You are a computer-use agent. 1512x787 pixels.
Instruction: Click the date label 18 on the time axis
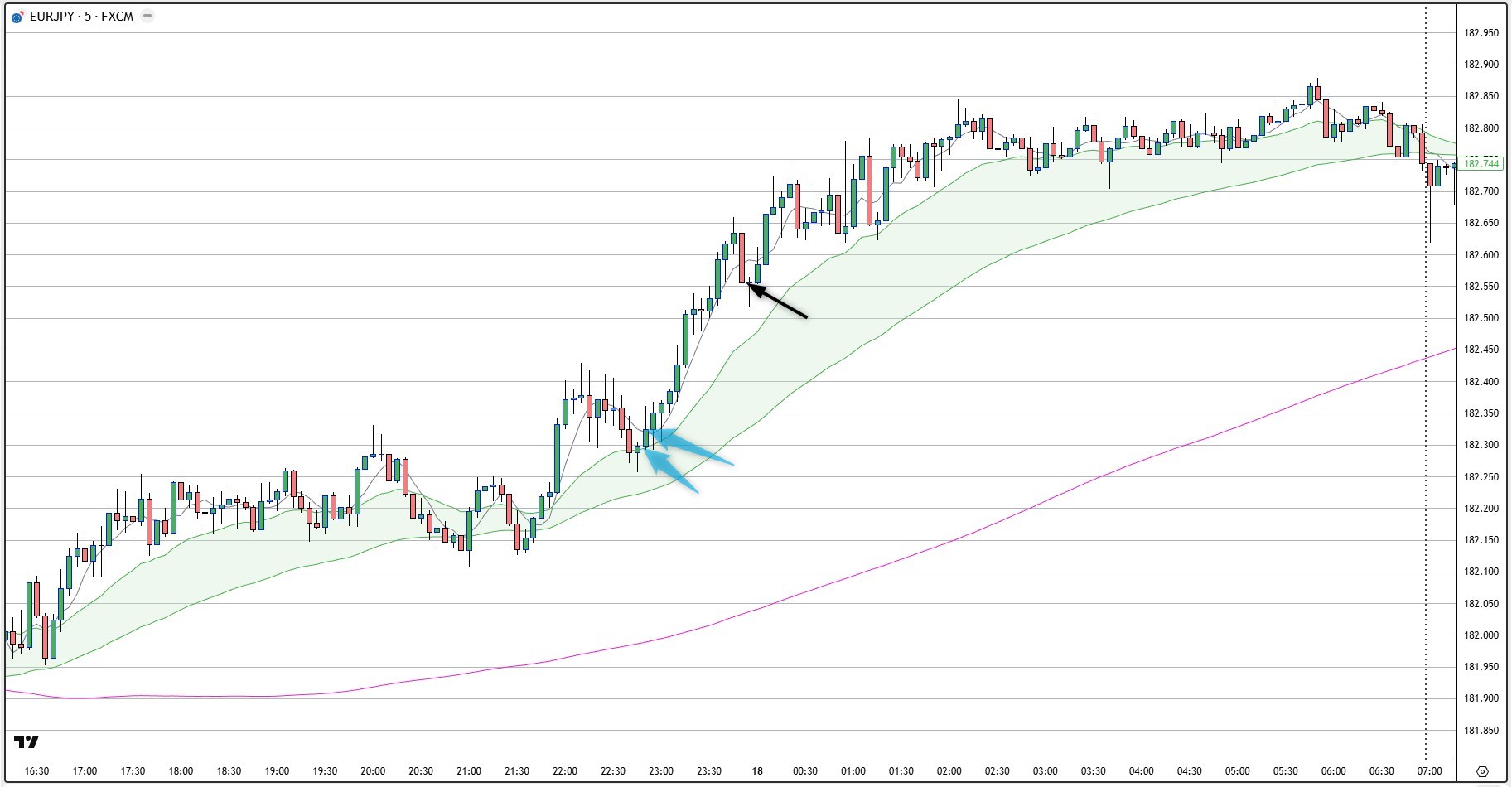click(756, 770)
